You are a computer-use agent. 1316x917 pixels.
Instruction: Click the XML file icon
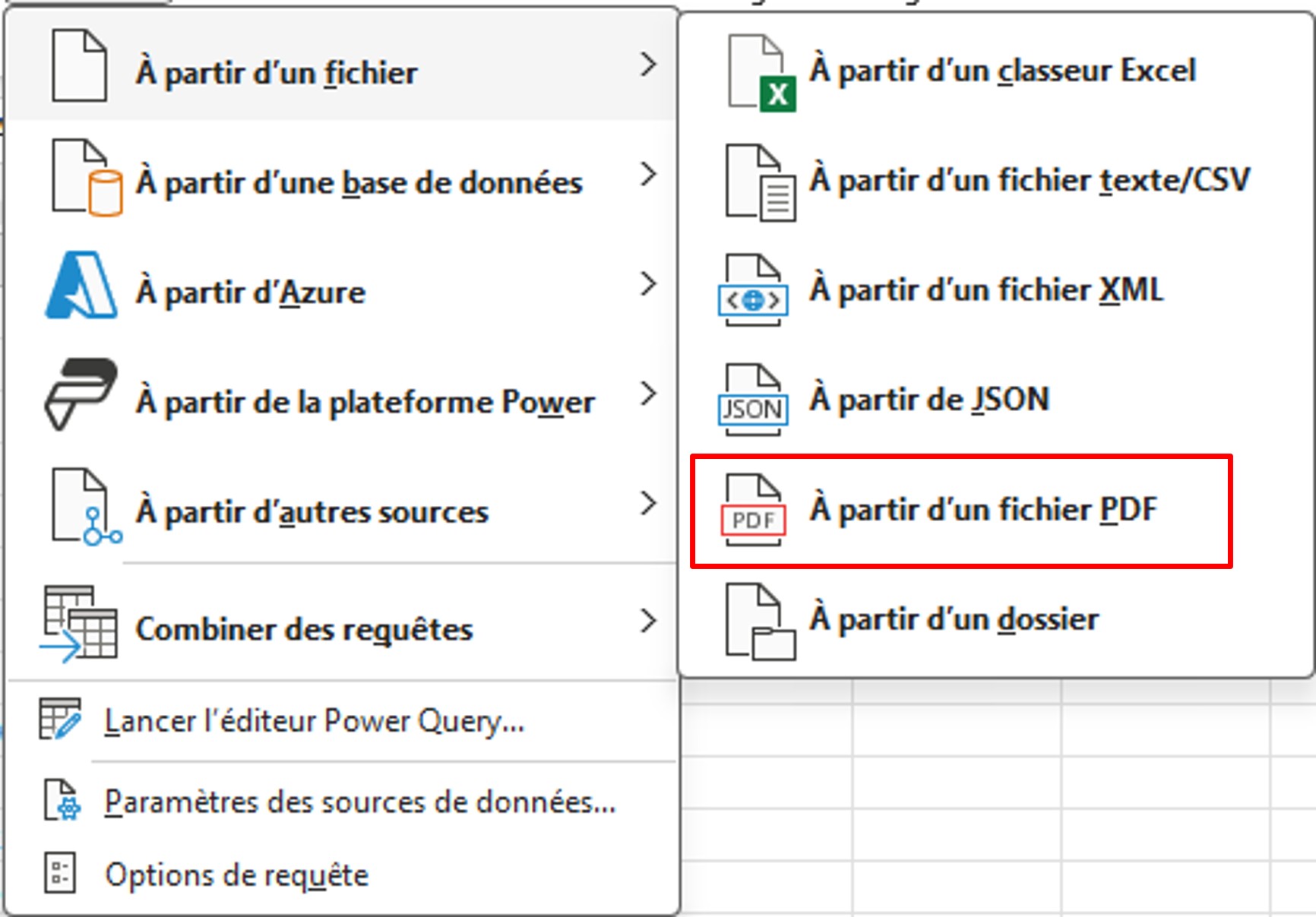pyautogui.click(x=753, y=291)
